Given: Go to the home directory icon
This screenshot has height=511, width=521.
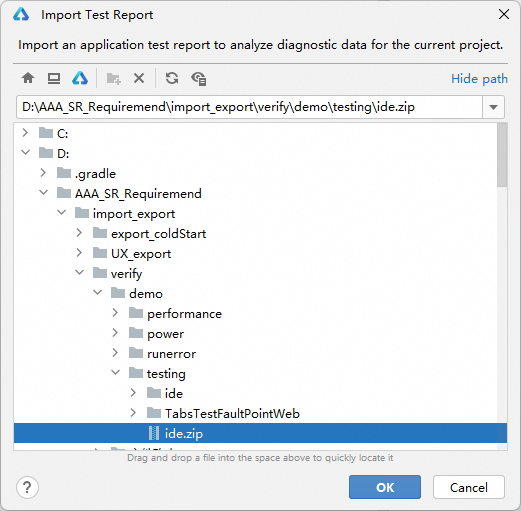Looking at the screenshot, I should tap(28, 79).
